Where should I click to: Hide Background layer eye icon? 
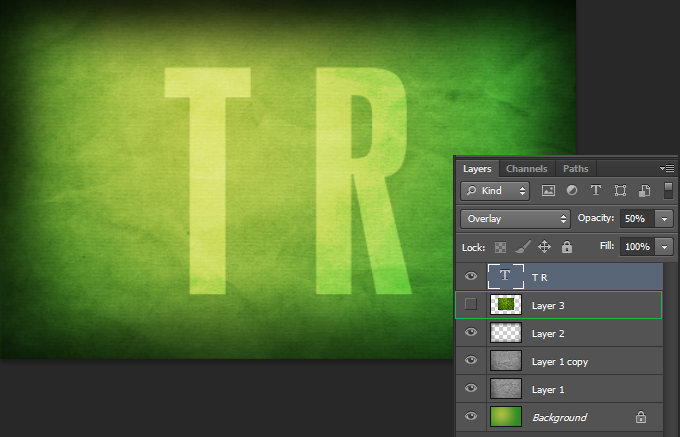click(471, 416)
